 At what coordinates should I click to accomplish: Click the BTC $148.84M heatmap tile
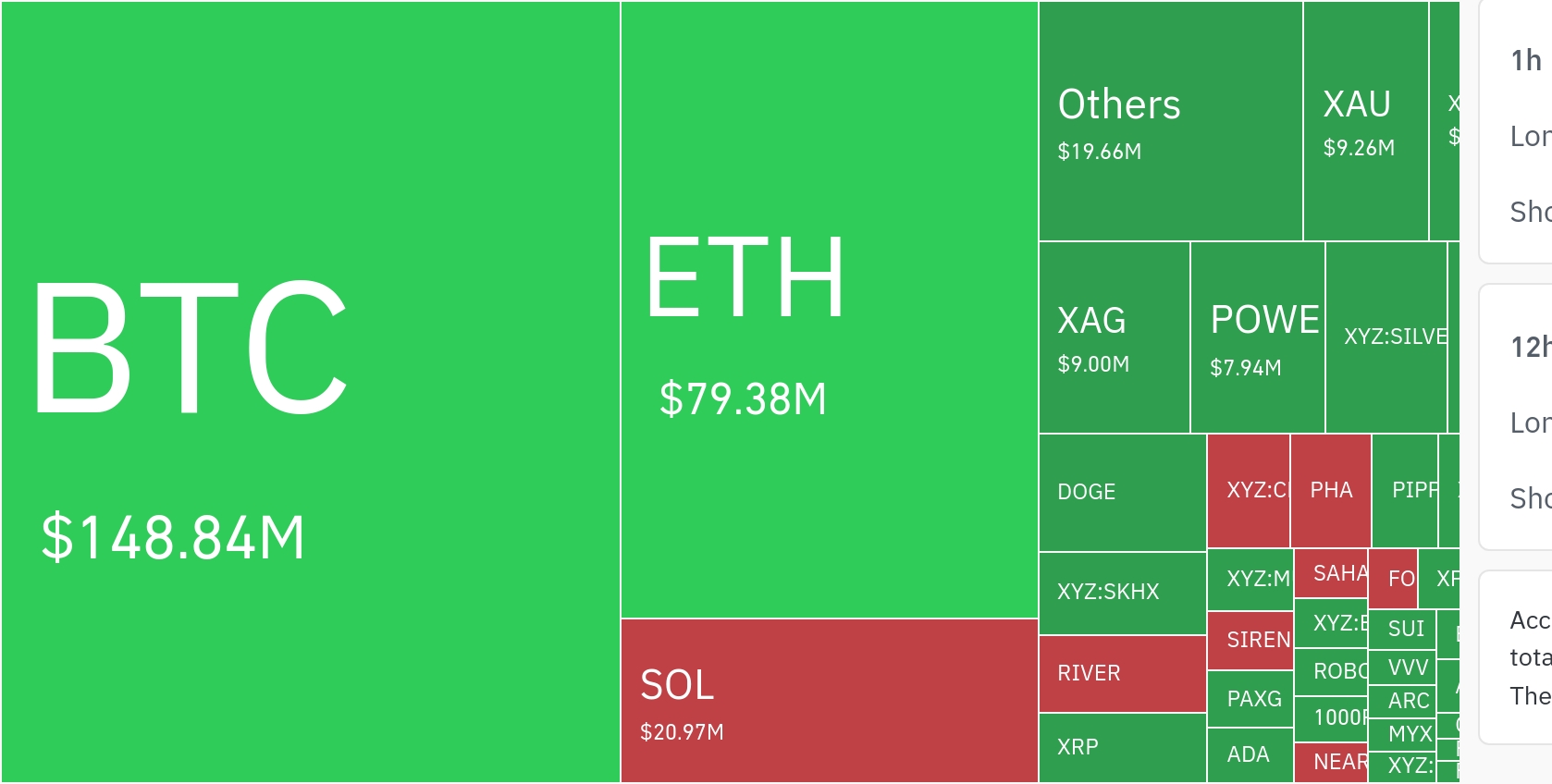pos(310,392)
